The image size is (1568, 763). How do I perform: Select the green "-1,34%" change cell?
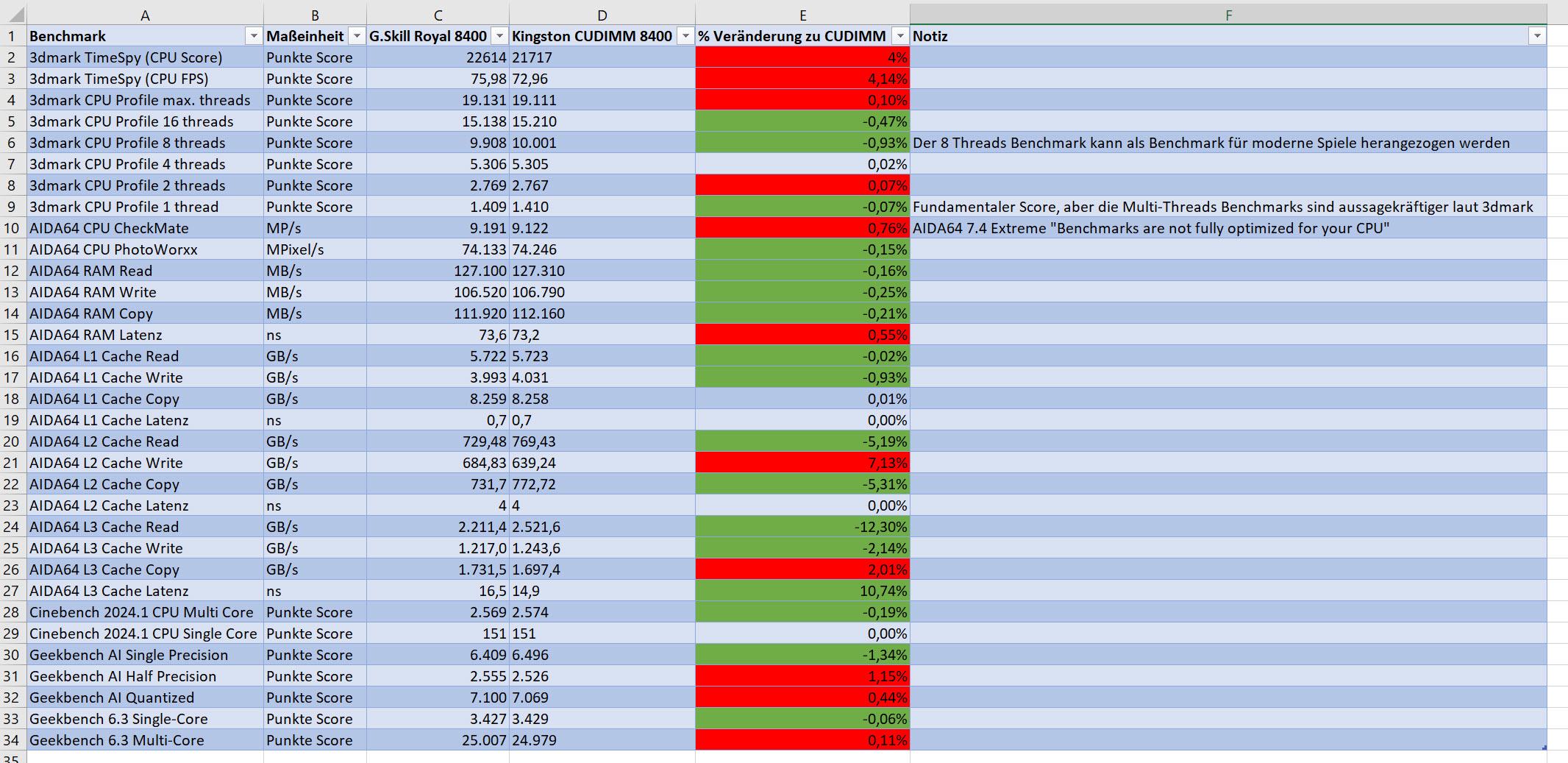(802, 655)
